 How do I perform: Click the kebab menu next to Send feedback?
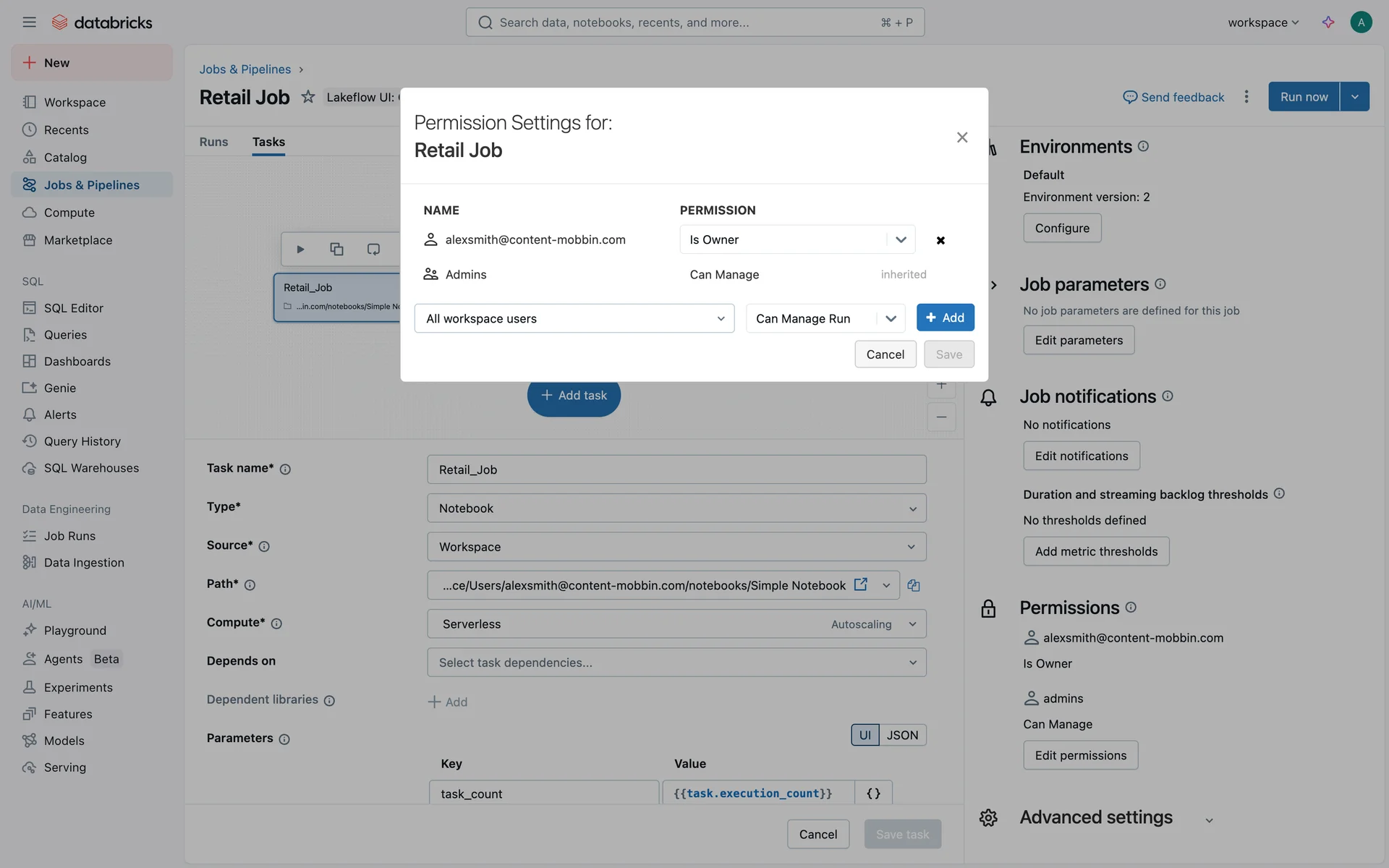tap(1246, 97)
